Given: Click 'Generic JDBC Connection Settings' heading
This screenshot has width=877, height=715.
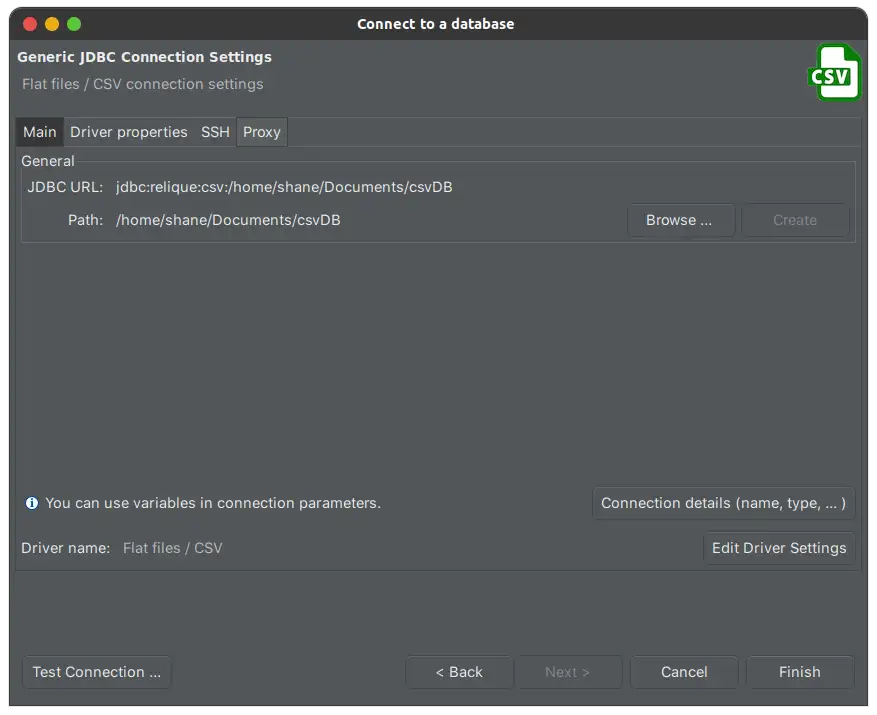Looking at the screenshot, I should 144,57.
